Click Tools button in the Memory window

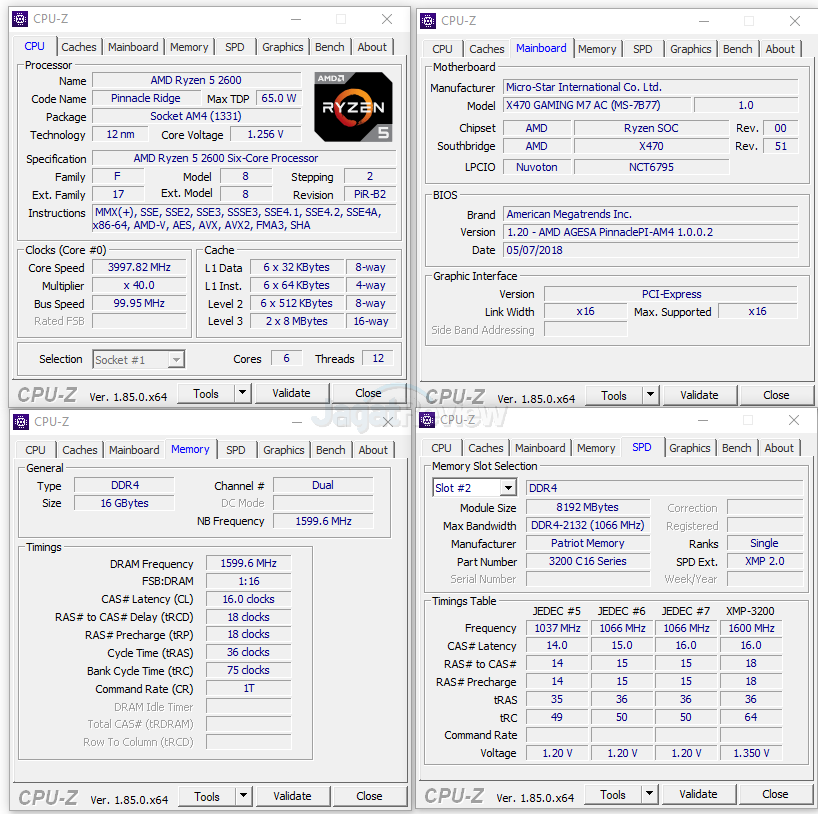207,797
